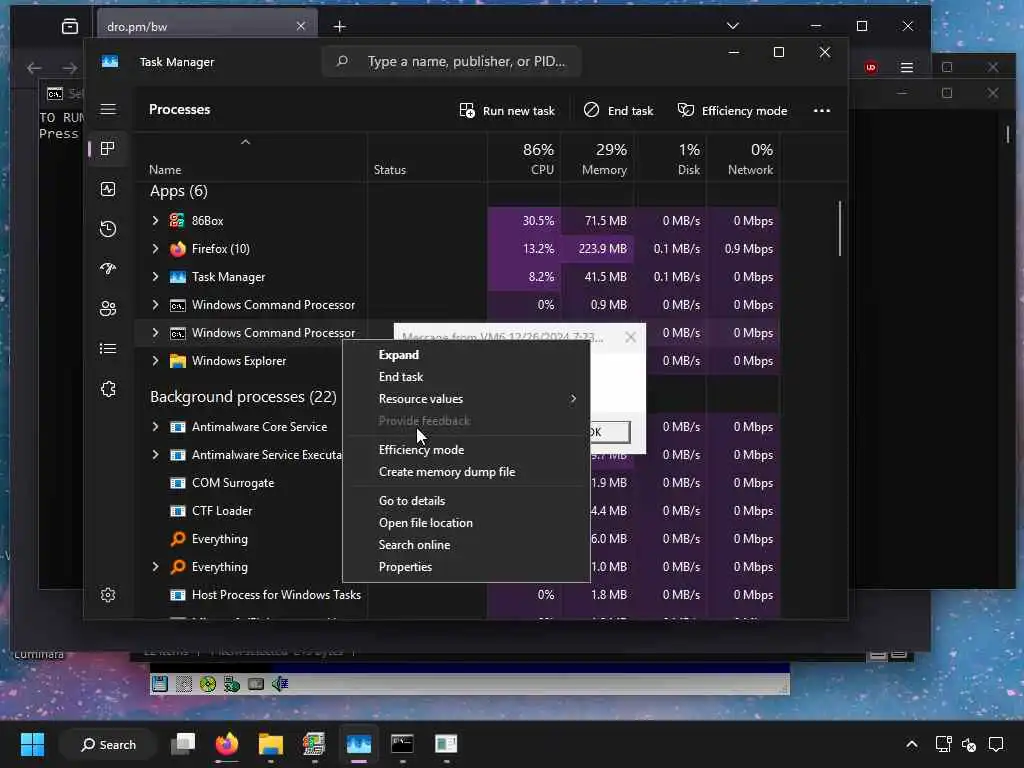The width and height of the screenshot is (1024, 768).
Task: Open Task Manager settings gear
Action: 108,595
